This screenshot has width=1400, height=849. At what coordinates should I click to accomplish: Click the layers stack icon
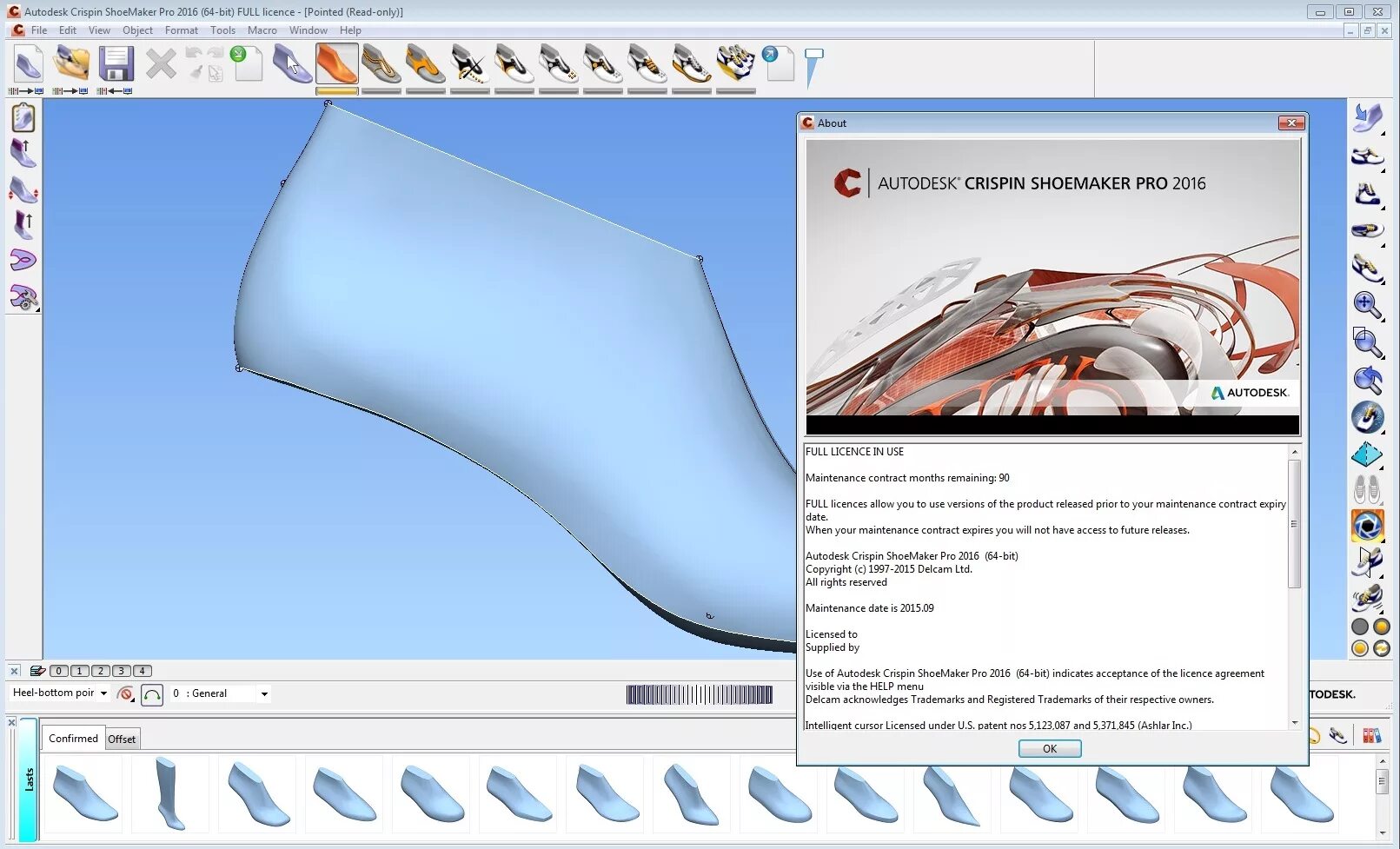tap(37, 671)
